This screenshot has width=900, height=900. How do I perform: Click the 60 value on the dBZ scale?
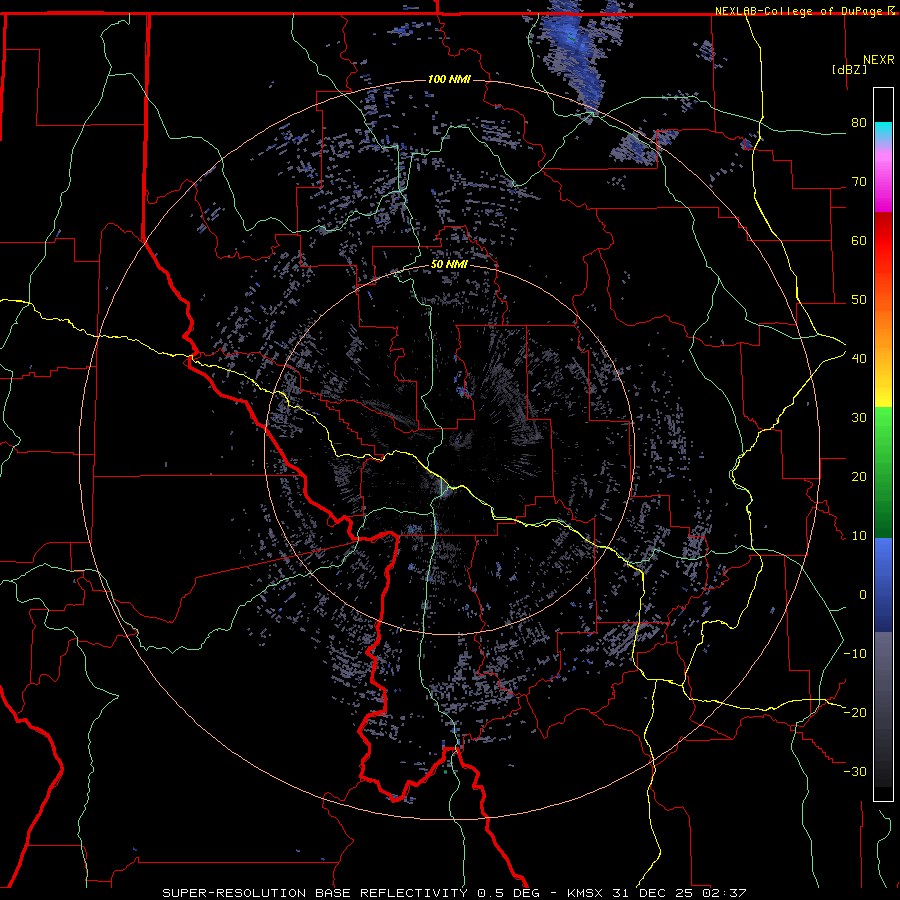(859, 240)
